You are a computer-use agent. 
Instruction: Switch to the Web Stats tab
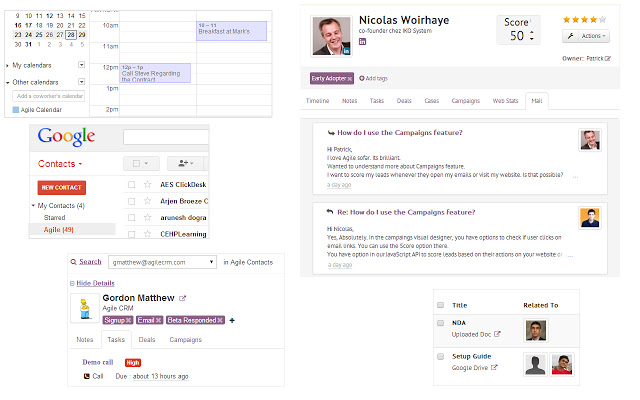[x=504, y=101]
